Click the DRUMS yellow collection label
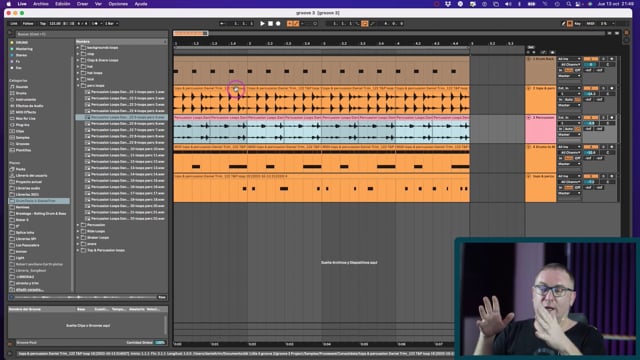Screen dimensions: 640x360 point(22,42)
